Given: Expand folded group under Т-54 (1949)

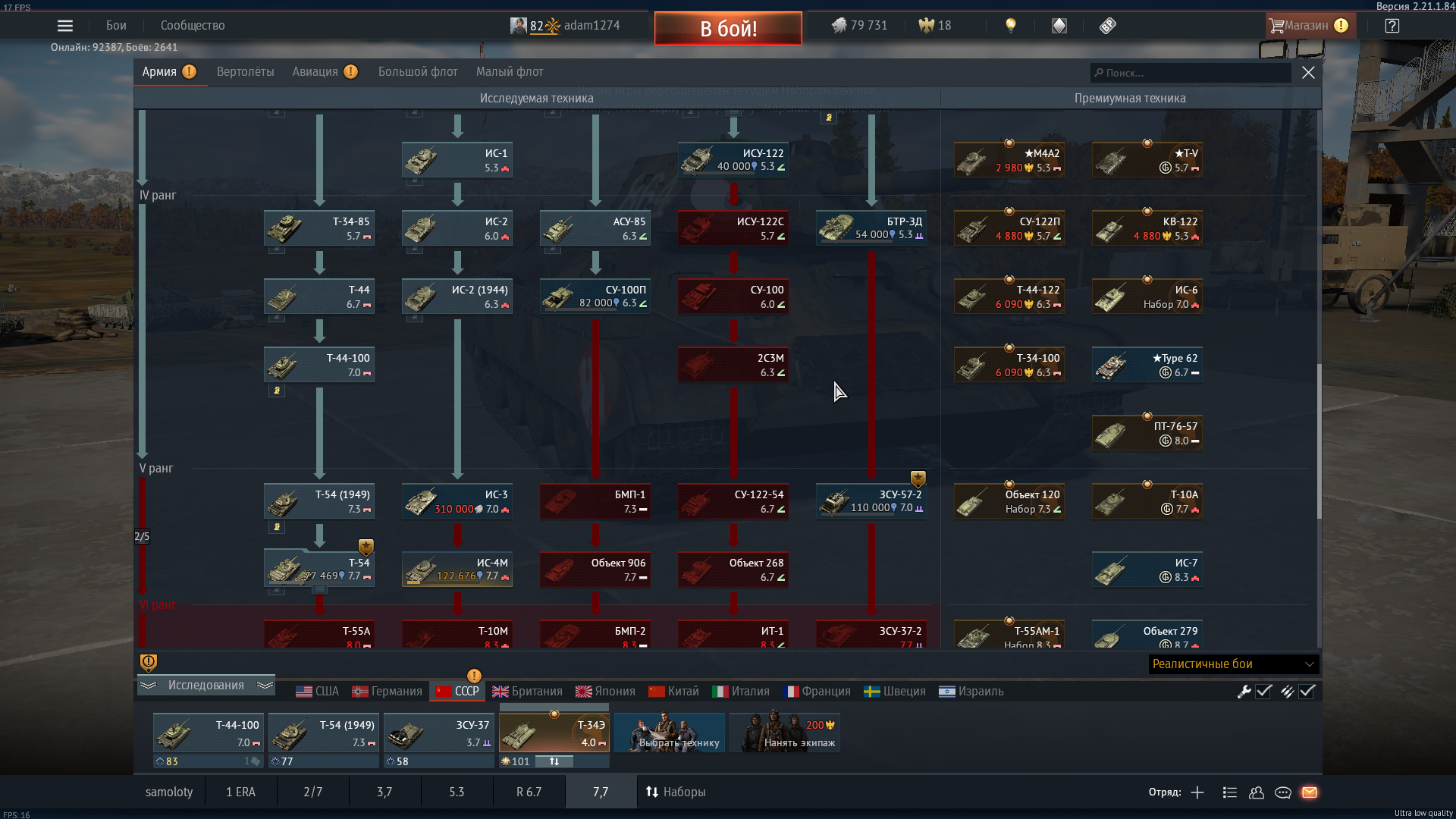Looking at the screenshot, I should (277, 527).
